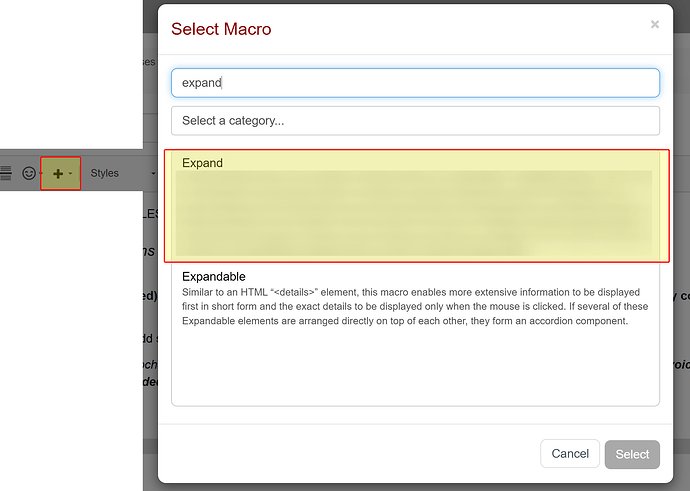Click the 'Expandable' title in results
Screen dimensions: 690x491
point(213,276)
